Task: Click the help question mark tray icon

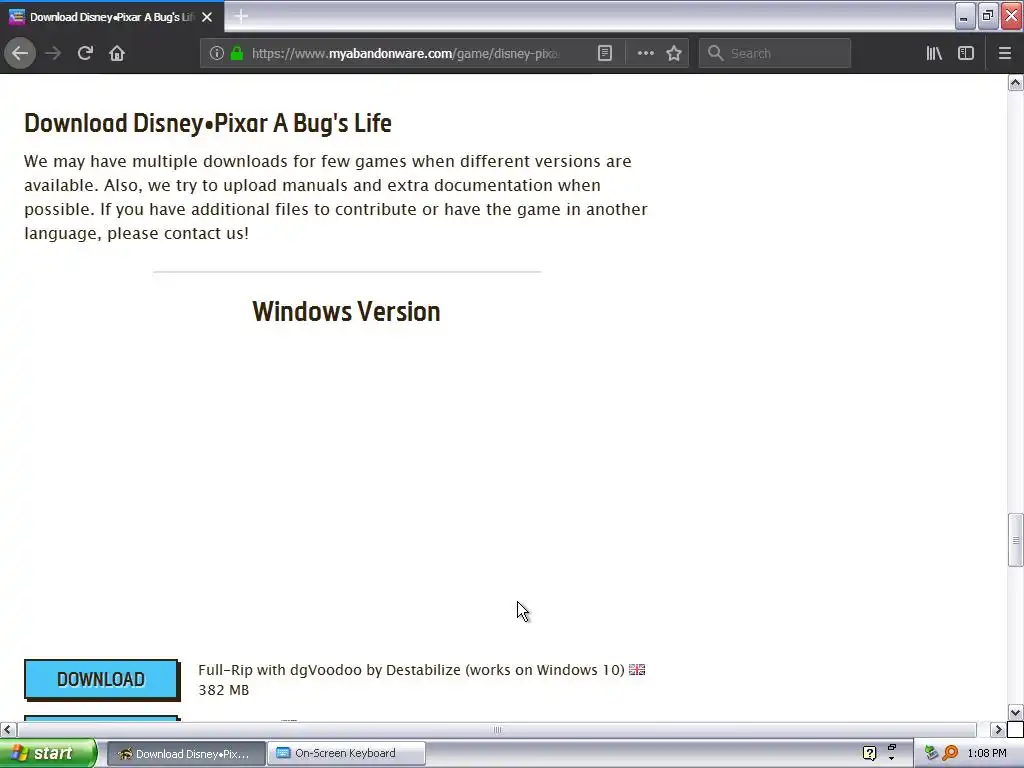Action: [869, 753]
